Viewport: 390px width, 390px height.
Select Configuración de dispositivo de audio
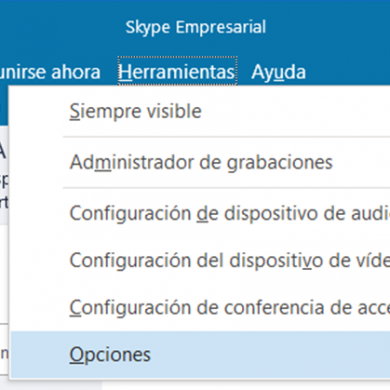[x=200, y=213]
